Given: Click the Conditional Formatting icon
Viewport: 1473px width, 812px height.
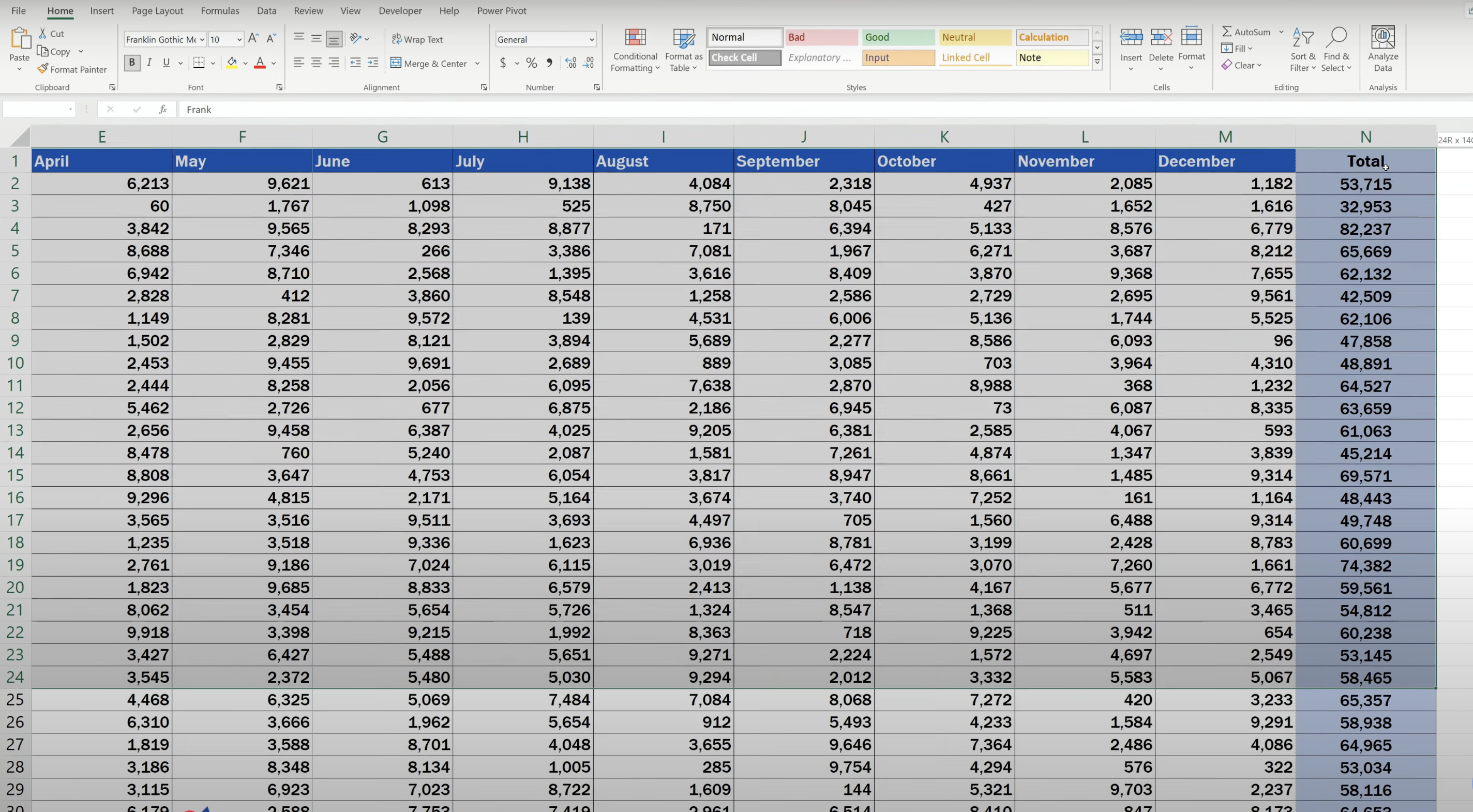Looking at the screenshot, I should 635,38.
